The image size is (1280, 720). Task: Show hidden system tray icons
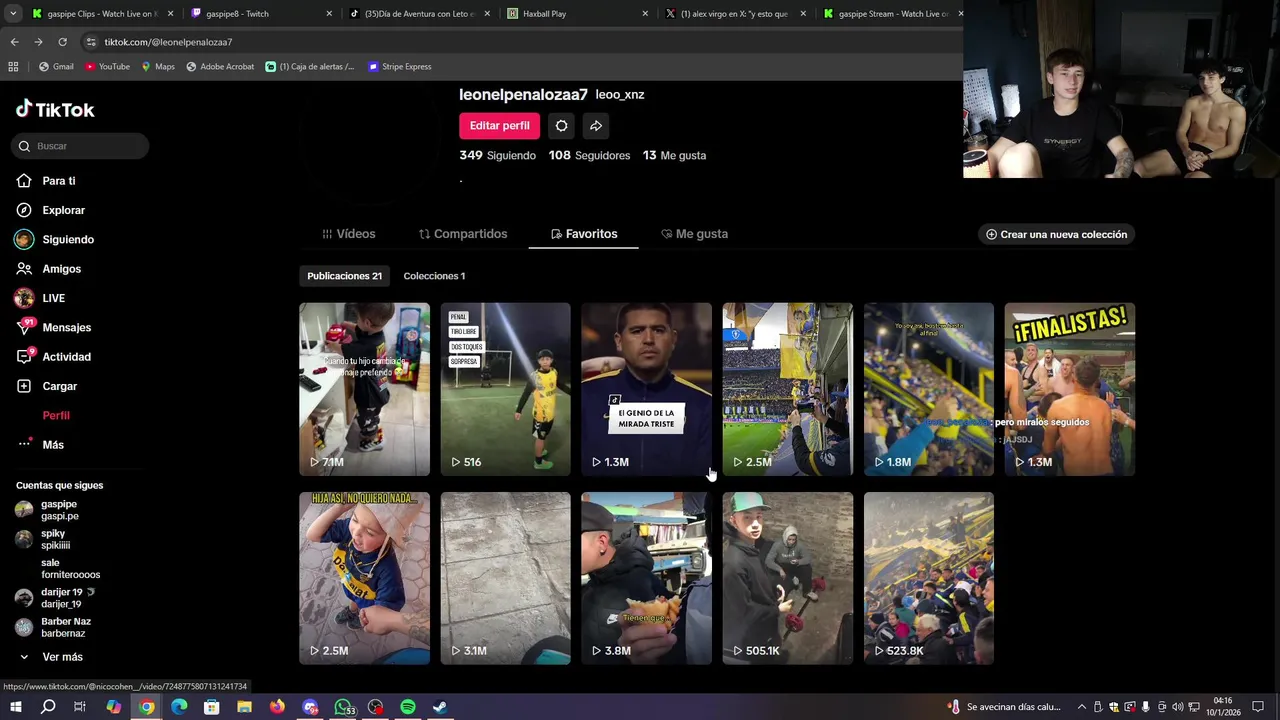point(1081,707)
